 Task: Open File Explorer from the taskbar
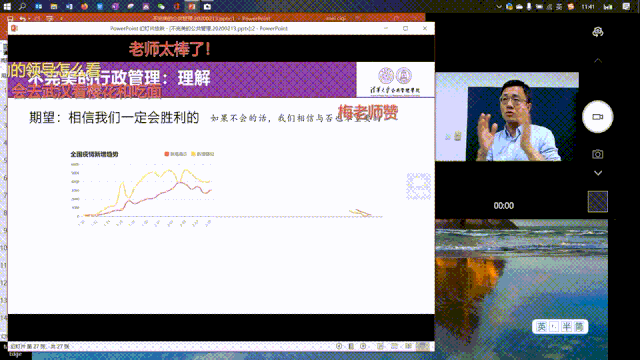click(x=54, y=7)
